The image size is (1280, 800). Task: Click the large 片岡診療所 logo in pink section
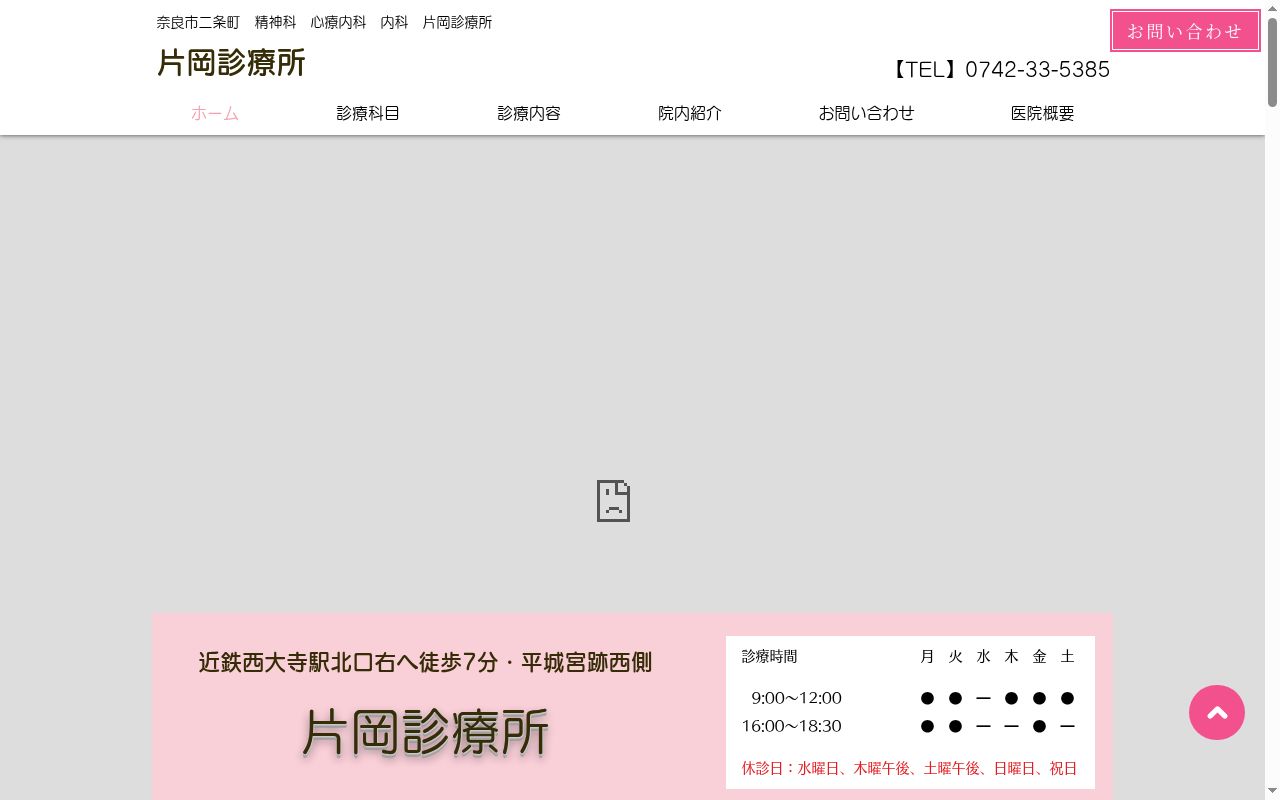[425, 733]
